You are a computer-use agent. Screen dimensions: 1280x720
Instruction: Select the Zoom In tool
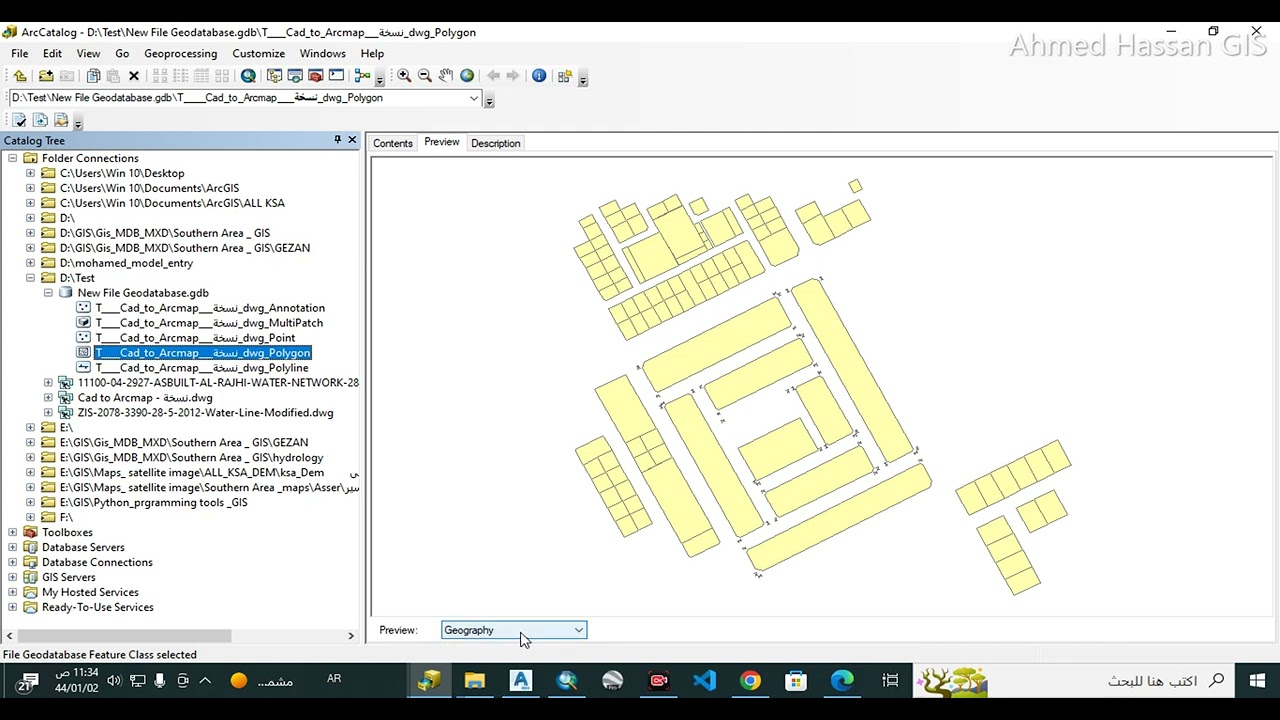pos(404,76)
